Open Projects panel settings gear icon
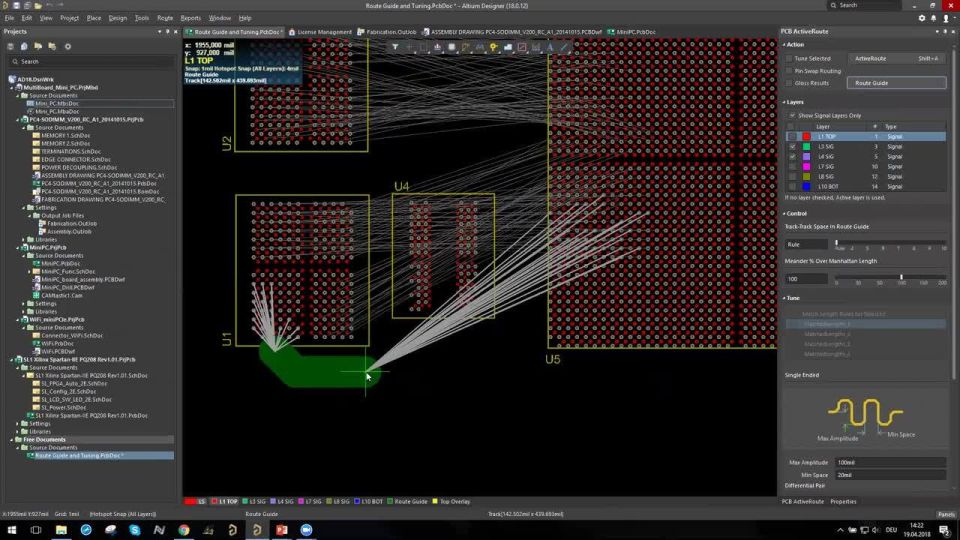This screenshot has width=960, height=540. pyautogui.click(x=67, y=47)
